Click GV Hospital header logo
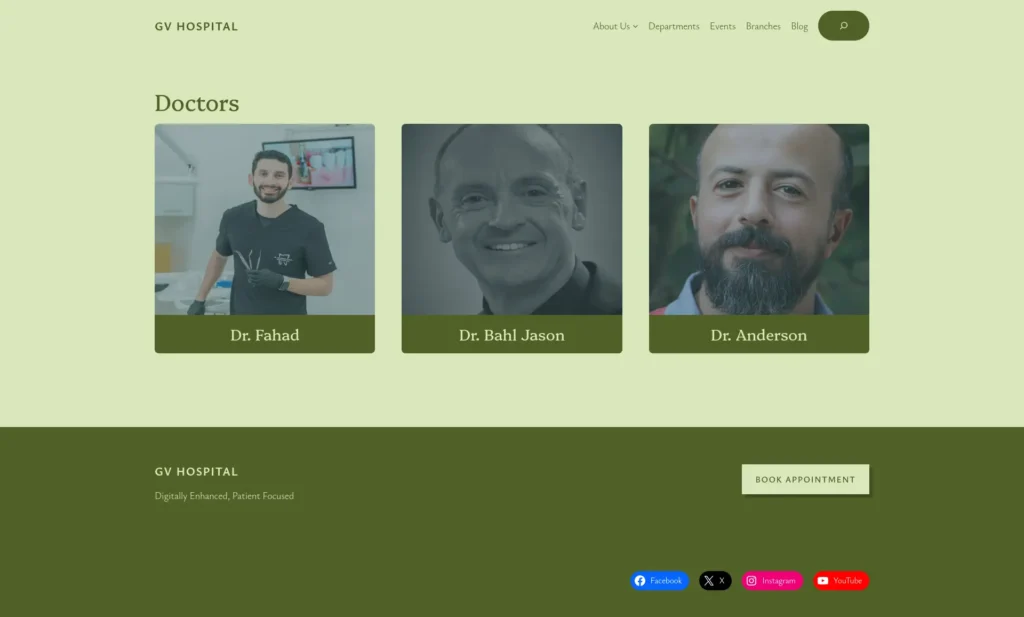This screenshot has height=617, width=1024. pyautogui.click(x=196, y=27)
